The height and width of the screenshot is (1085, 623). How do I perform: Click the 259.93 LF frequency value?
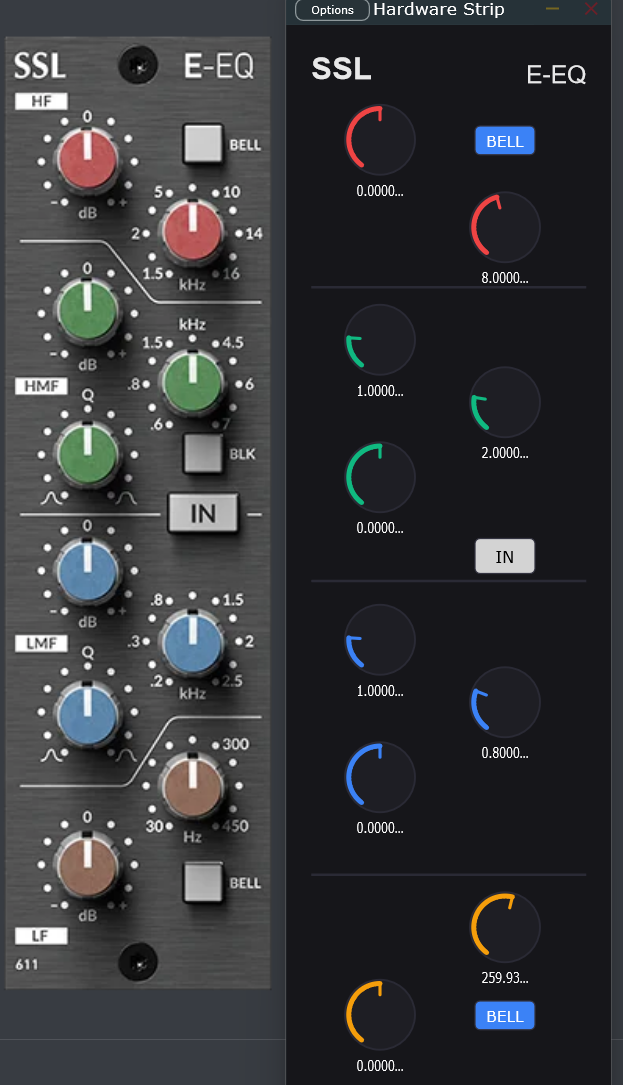coord(505,978)
